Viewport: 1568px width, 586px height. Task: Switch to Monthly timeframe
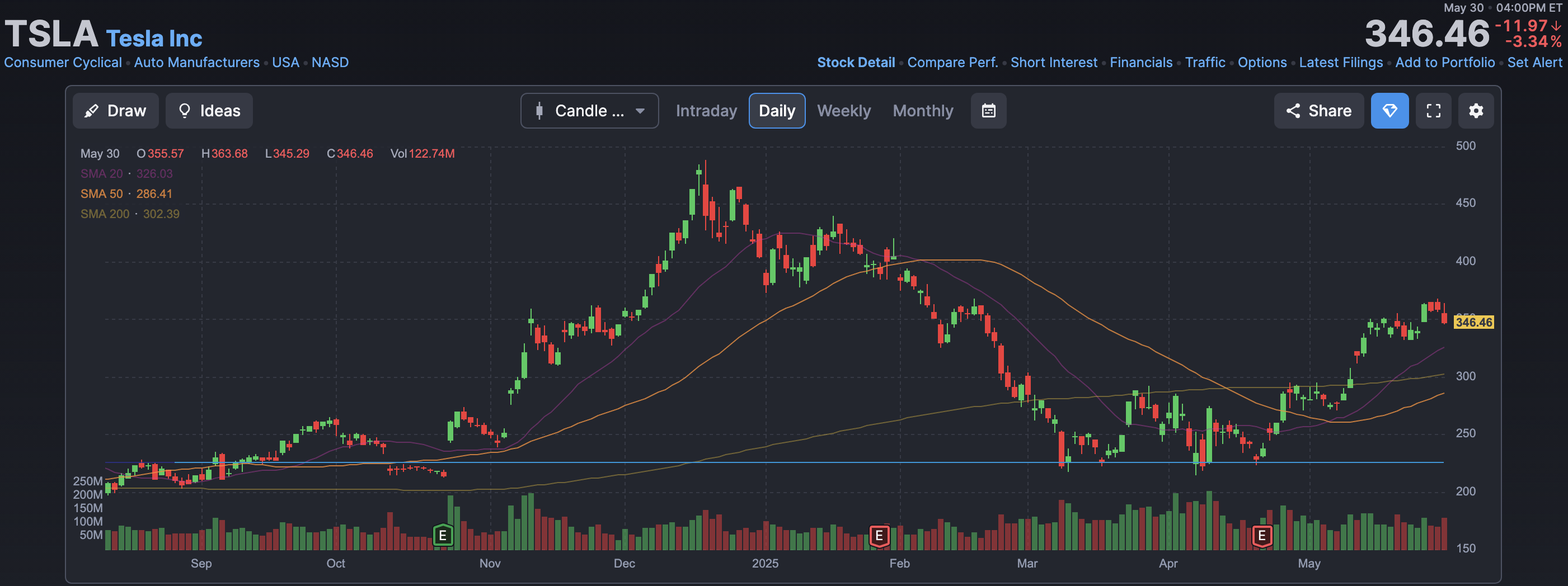(x=923, y=111)
